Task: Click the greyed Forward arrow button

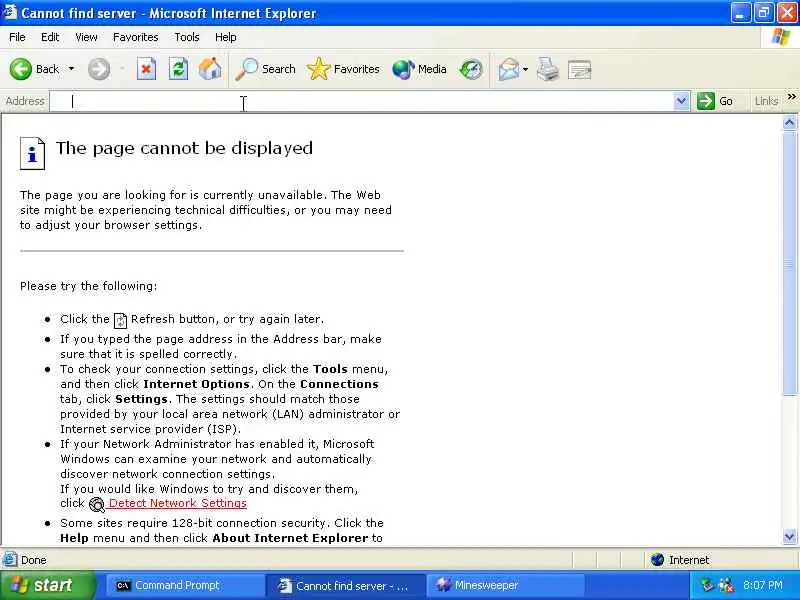Action: [x=99, y=69]
